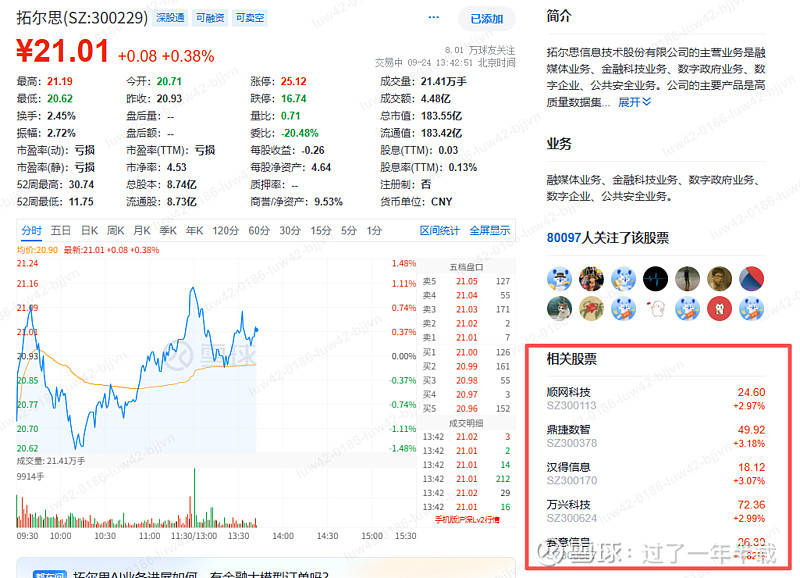The image size is (800, 578).
Task: Open the 拓尔思AI业务进展如何 question banner
Action: coord(265,570)
